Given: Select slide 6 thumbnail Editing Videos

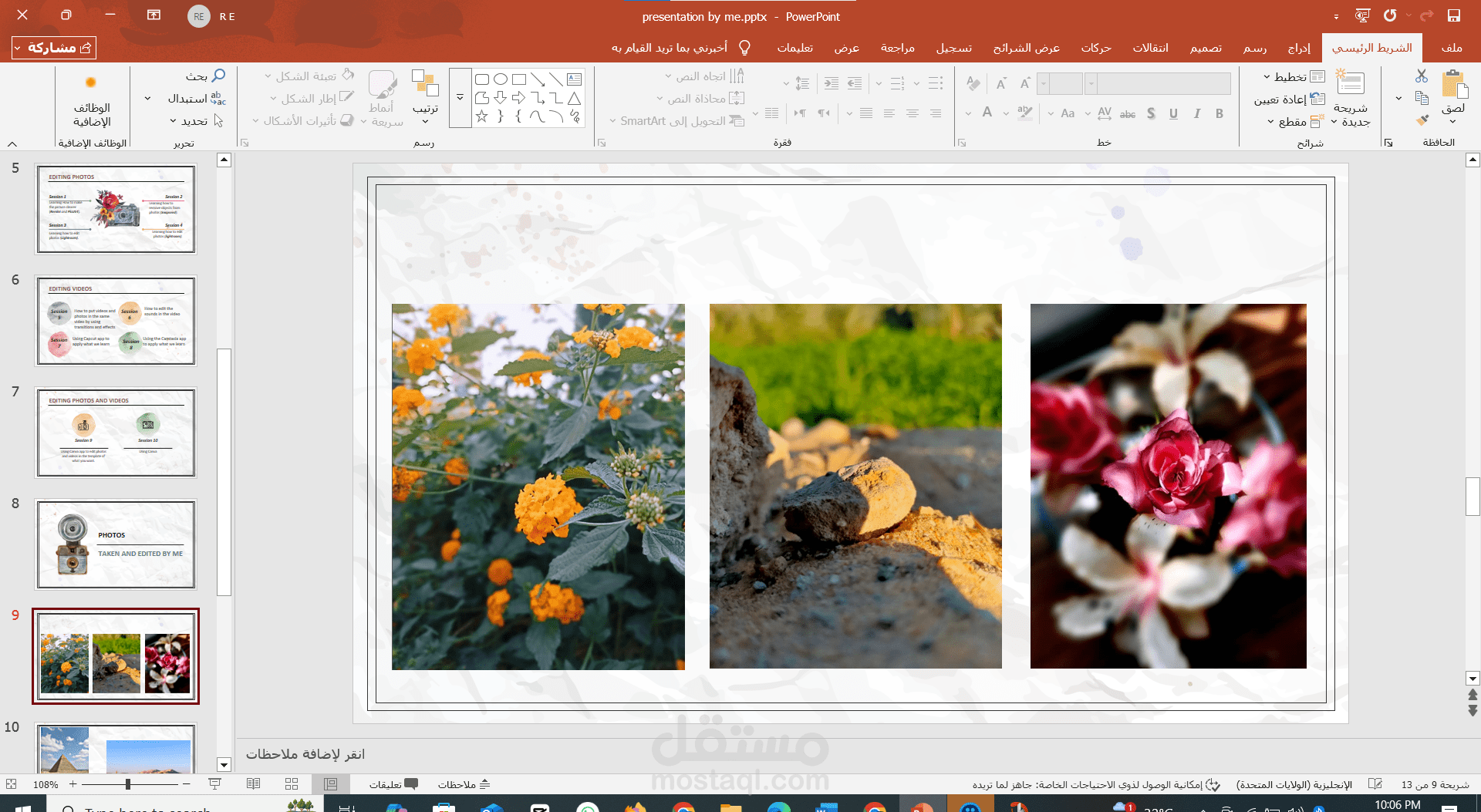Looking at the screenshot, I should 116,321.
